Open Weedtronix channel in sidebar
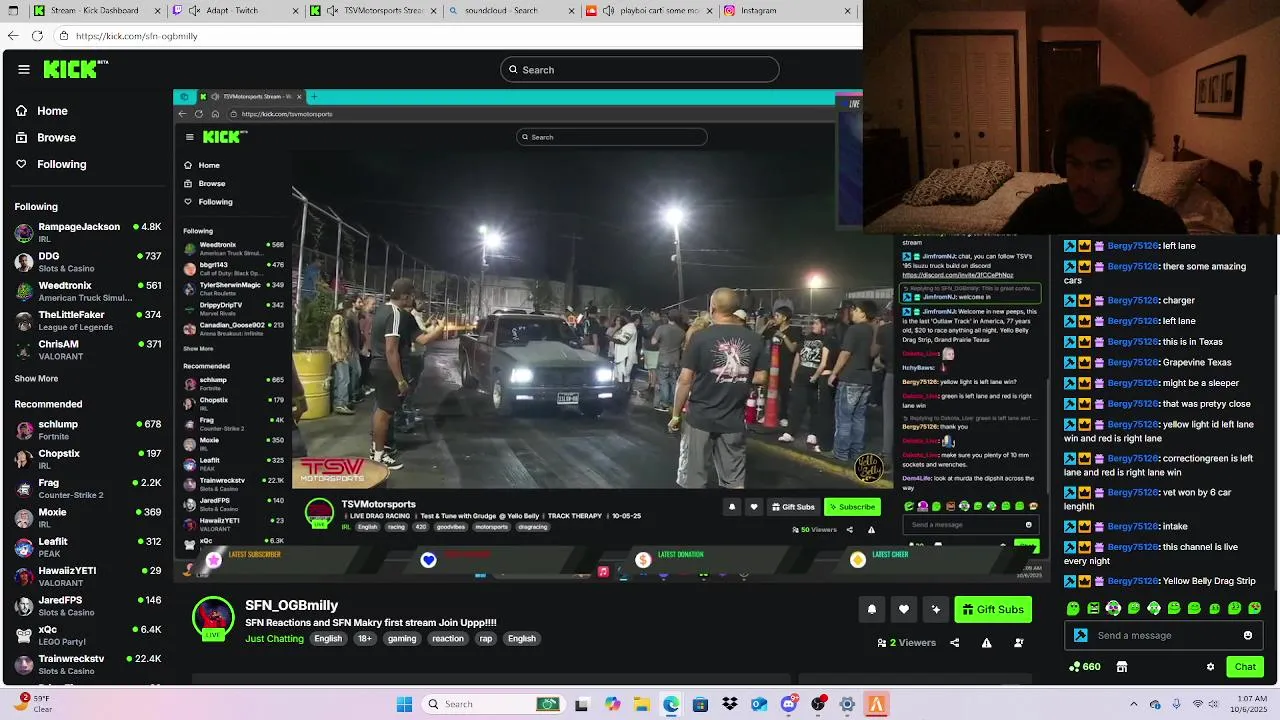The height and width of the screenshot is (720, 1280). pos(88,291)
